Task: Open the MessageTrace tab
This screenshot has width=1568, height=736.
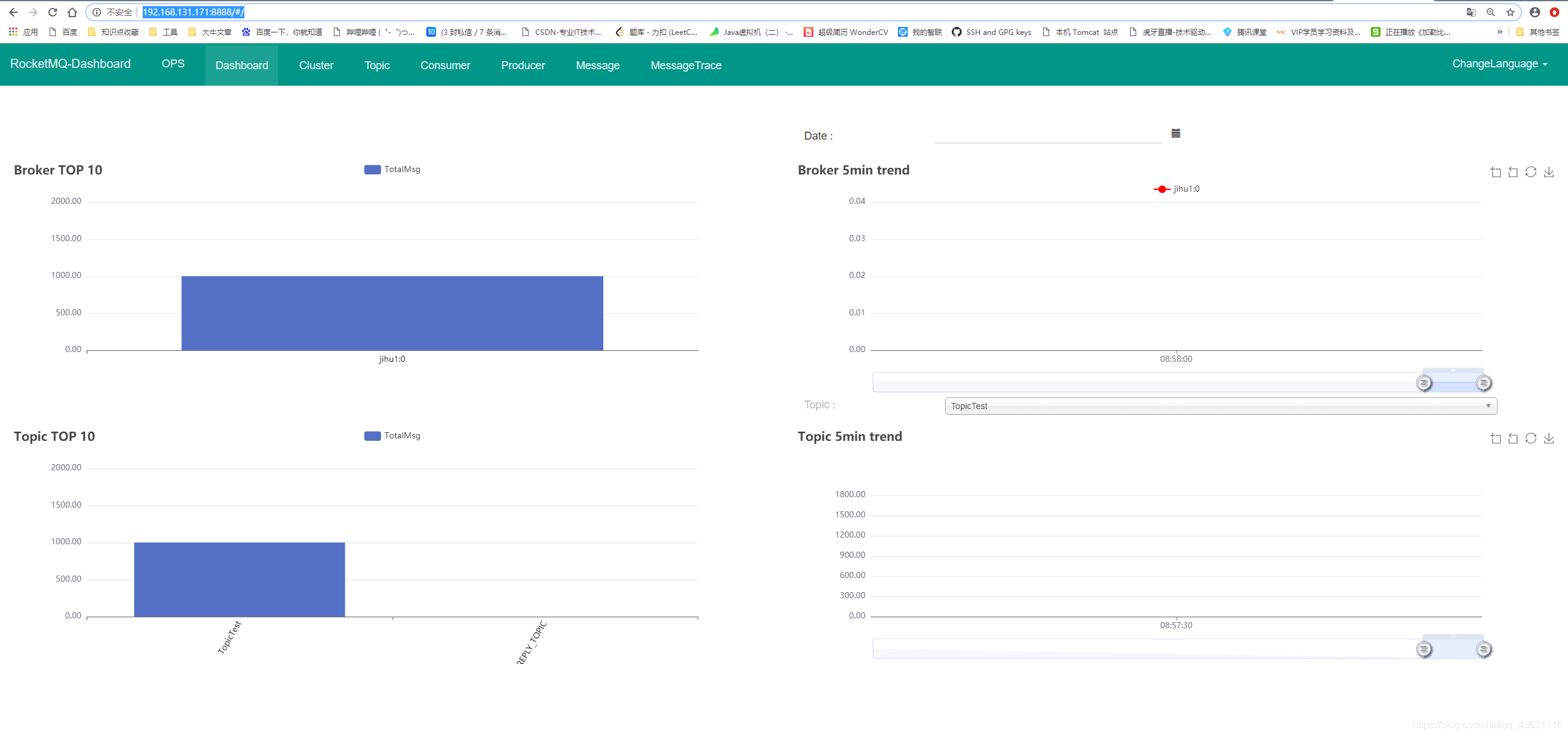Action: click(685, 66)
